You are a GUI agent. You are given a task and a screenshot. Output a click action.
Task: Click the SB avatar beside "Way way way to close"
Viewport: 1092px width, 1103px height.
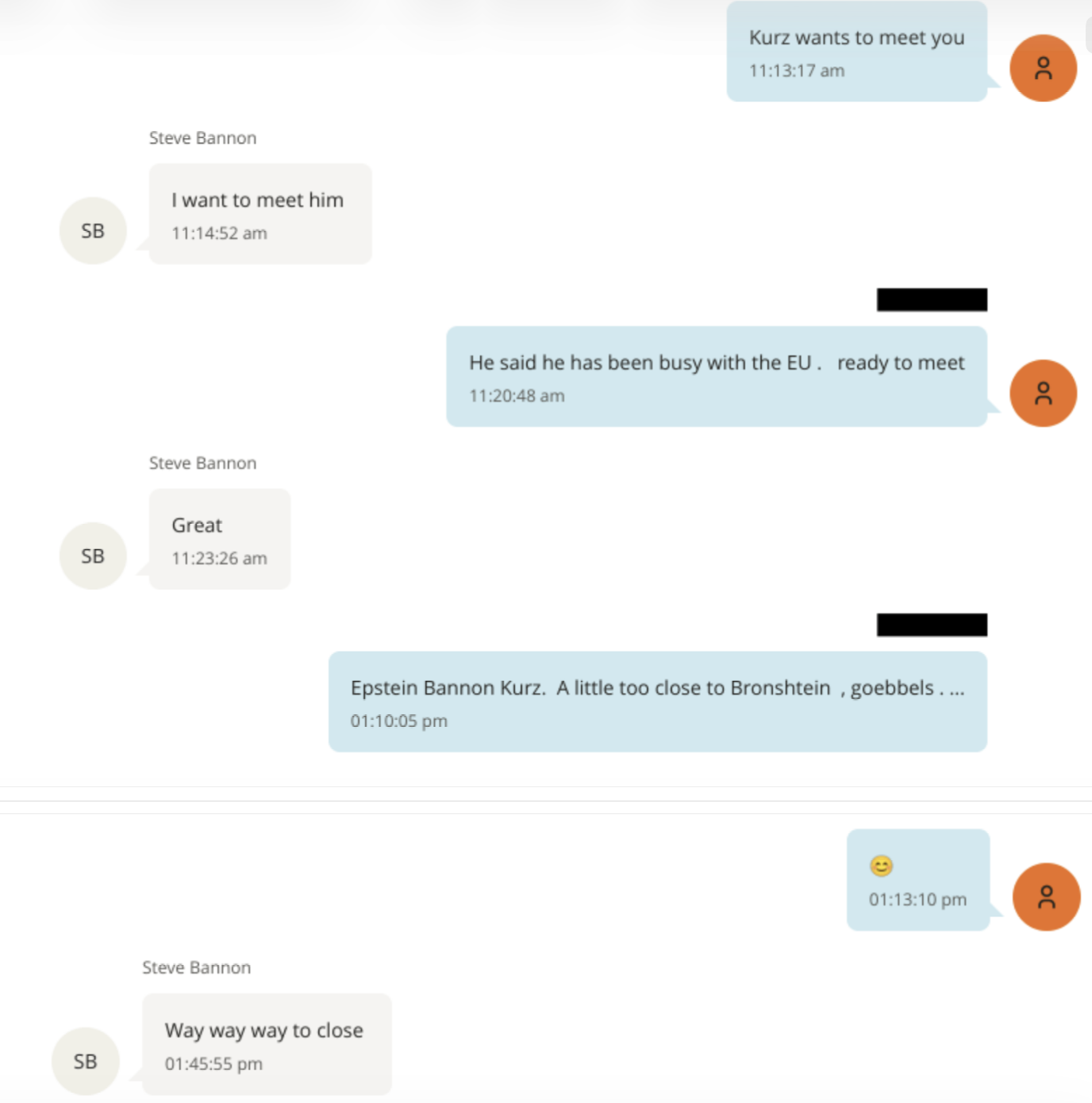click(x=86, y=1062)
